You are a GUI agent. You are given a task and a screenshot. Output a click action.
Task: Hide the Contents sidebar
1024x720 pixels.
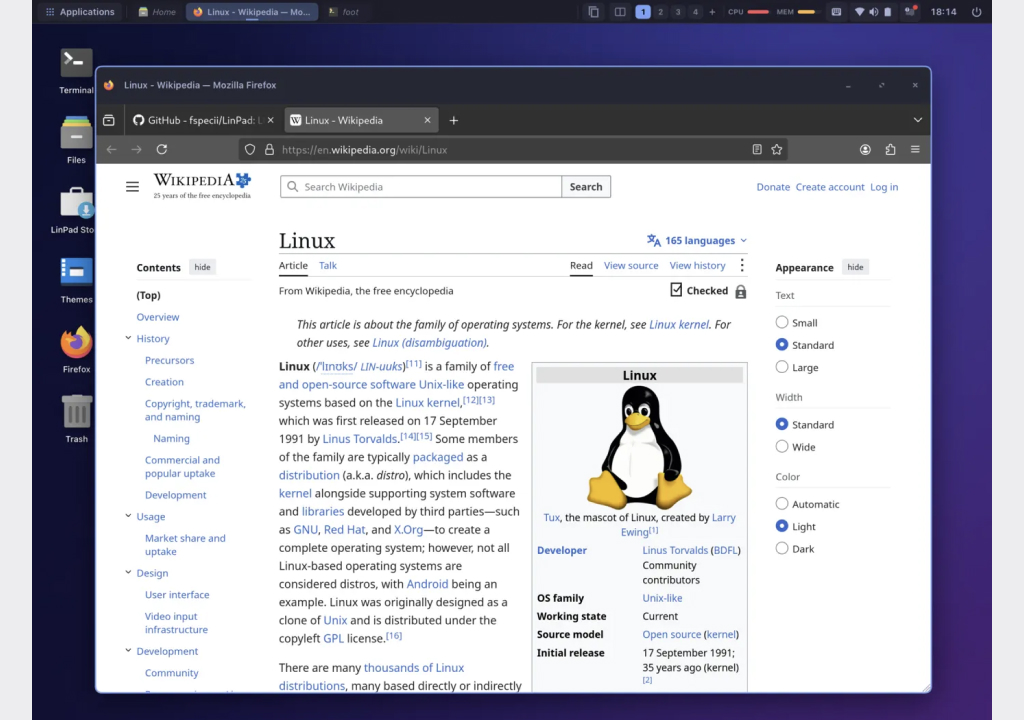(x=202, y=267)
